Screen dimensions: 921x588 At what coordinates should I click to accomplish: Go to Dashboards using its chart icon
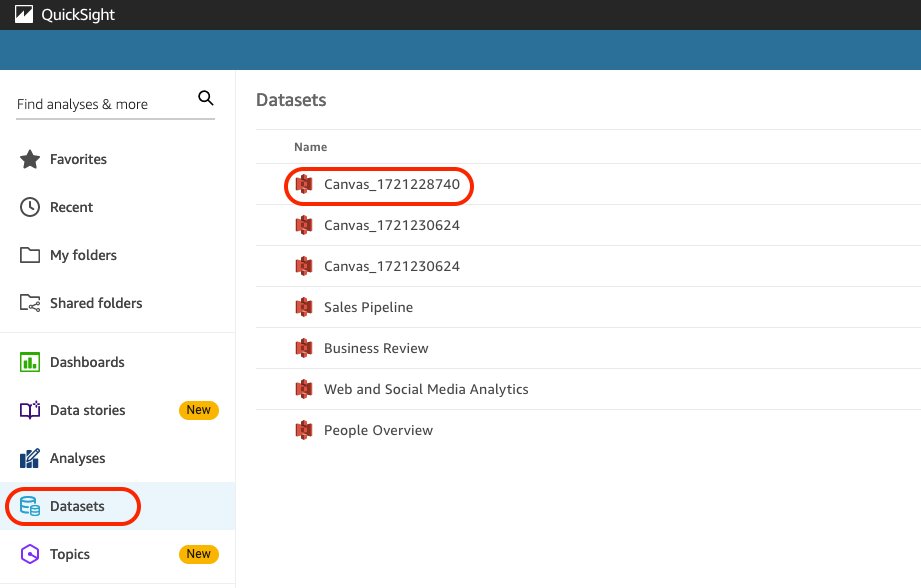30,362
